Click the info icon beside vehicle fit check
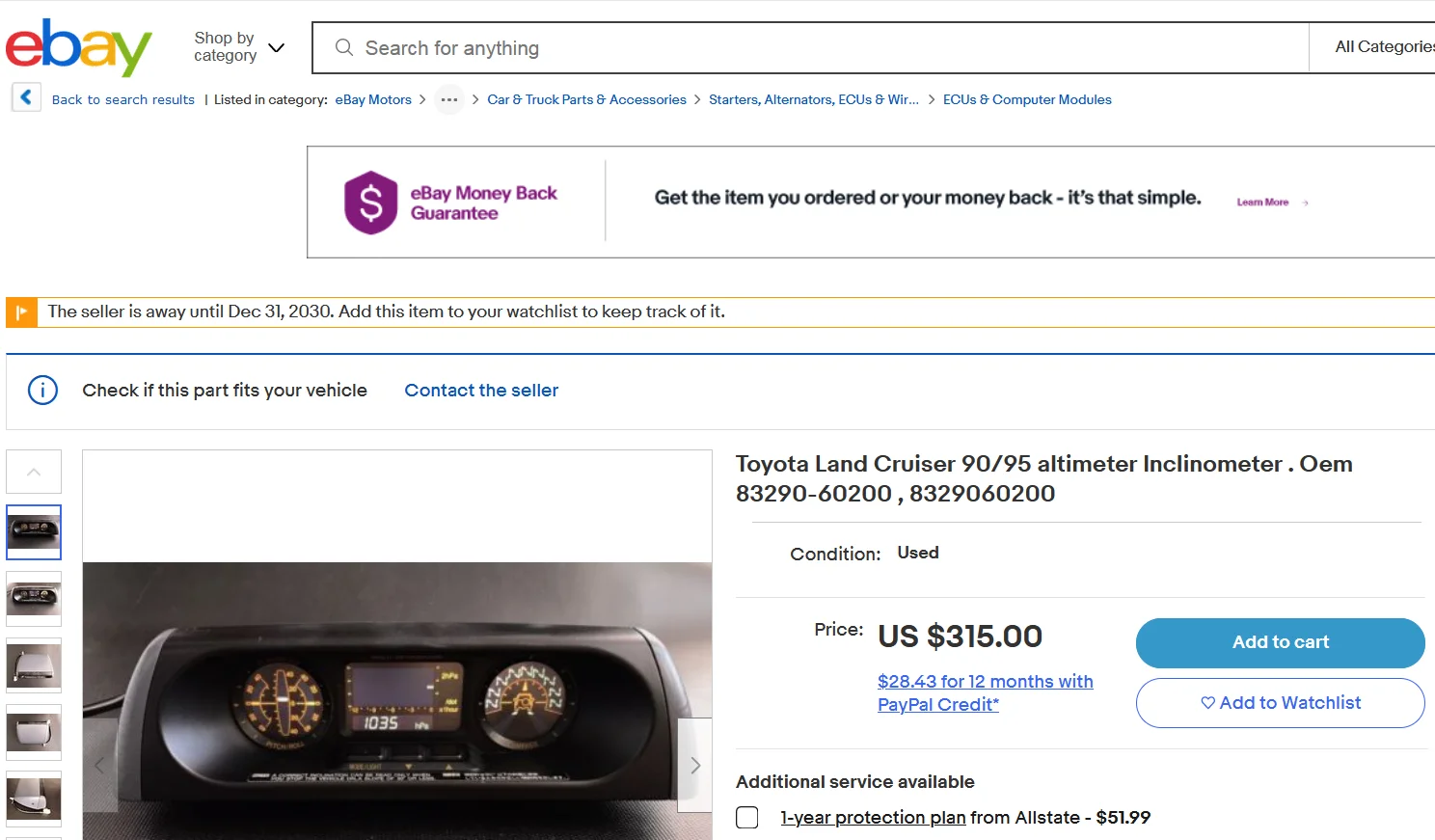 [42, 391]
